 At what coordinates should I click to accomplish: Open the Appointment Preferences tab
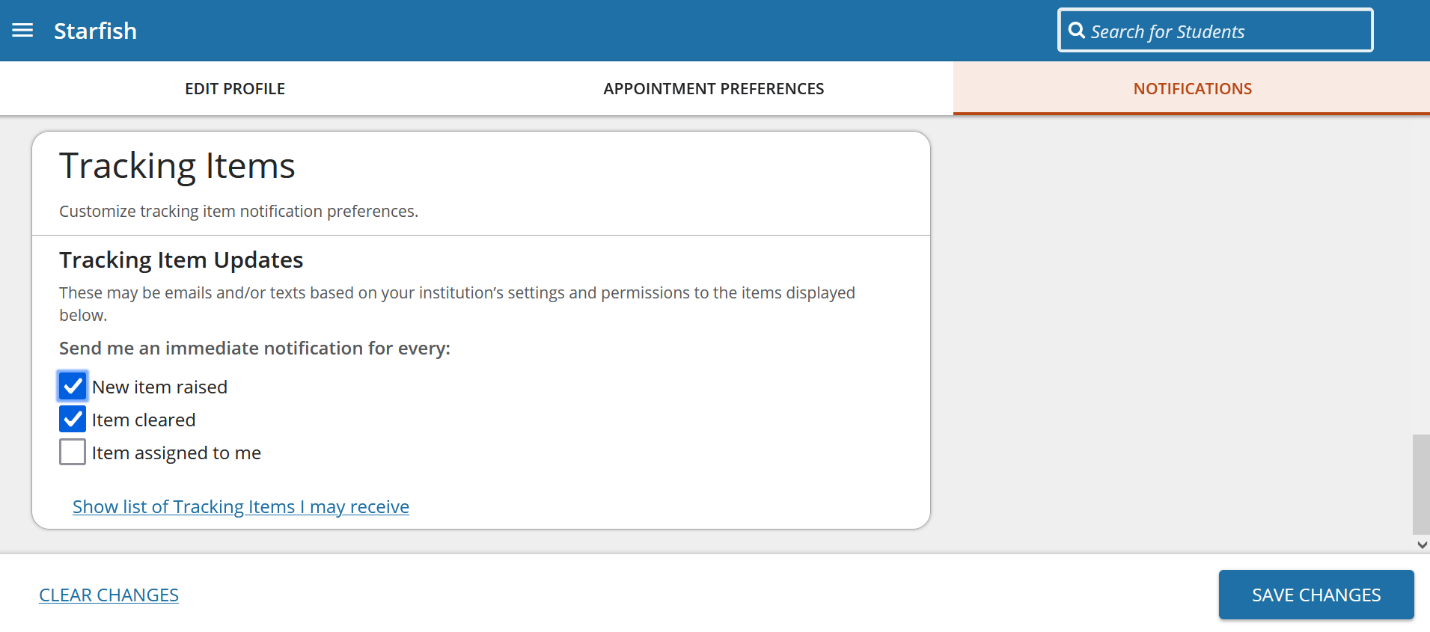point(714,89)
